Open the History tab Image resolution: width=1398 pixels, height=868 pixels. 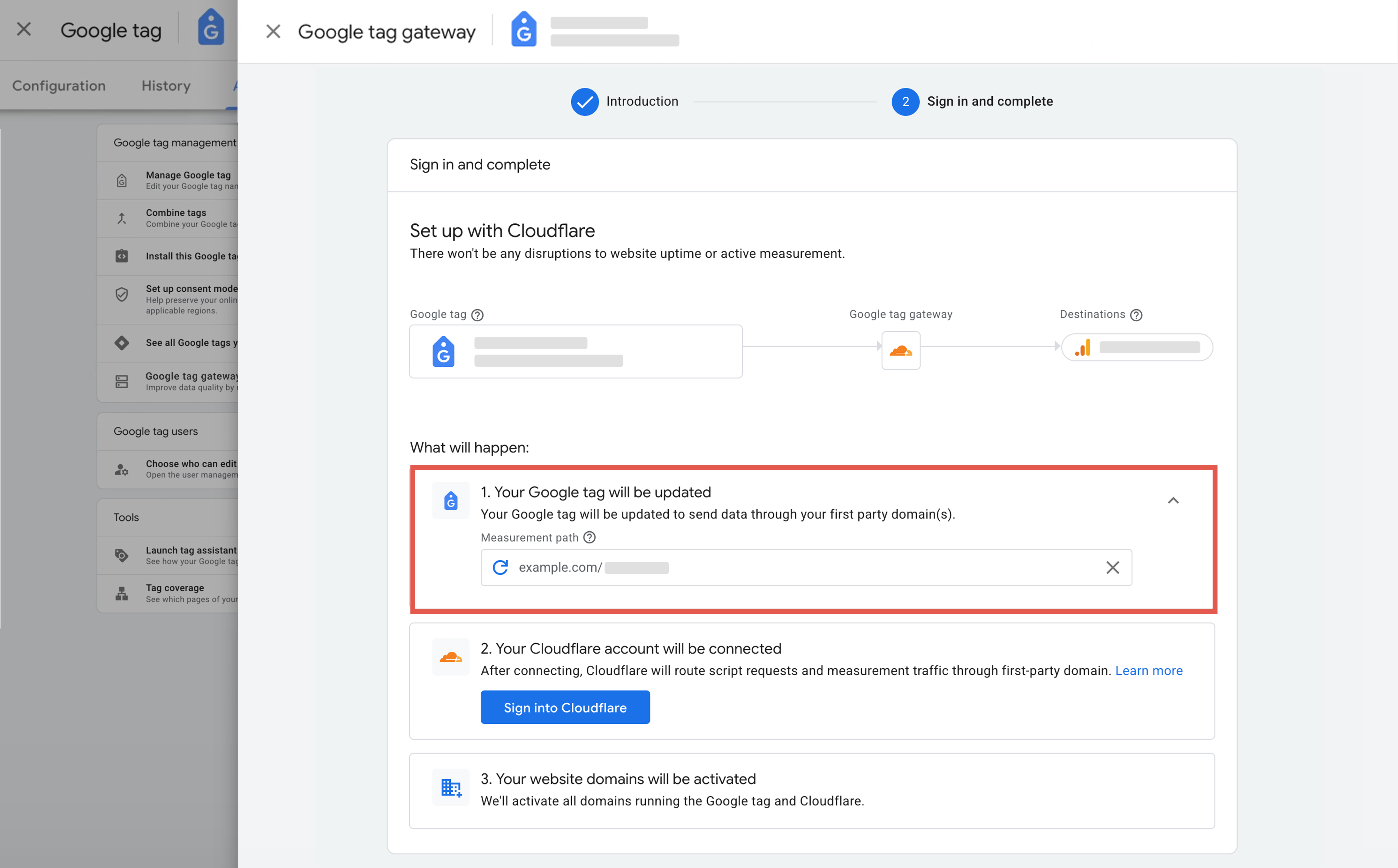(166, 86)
